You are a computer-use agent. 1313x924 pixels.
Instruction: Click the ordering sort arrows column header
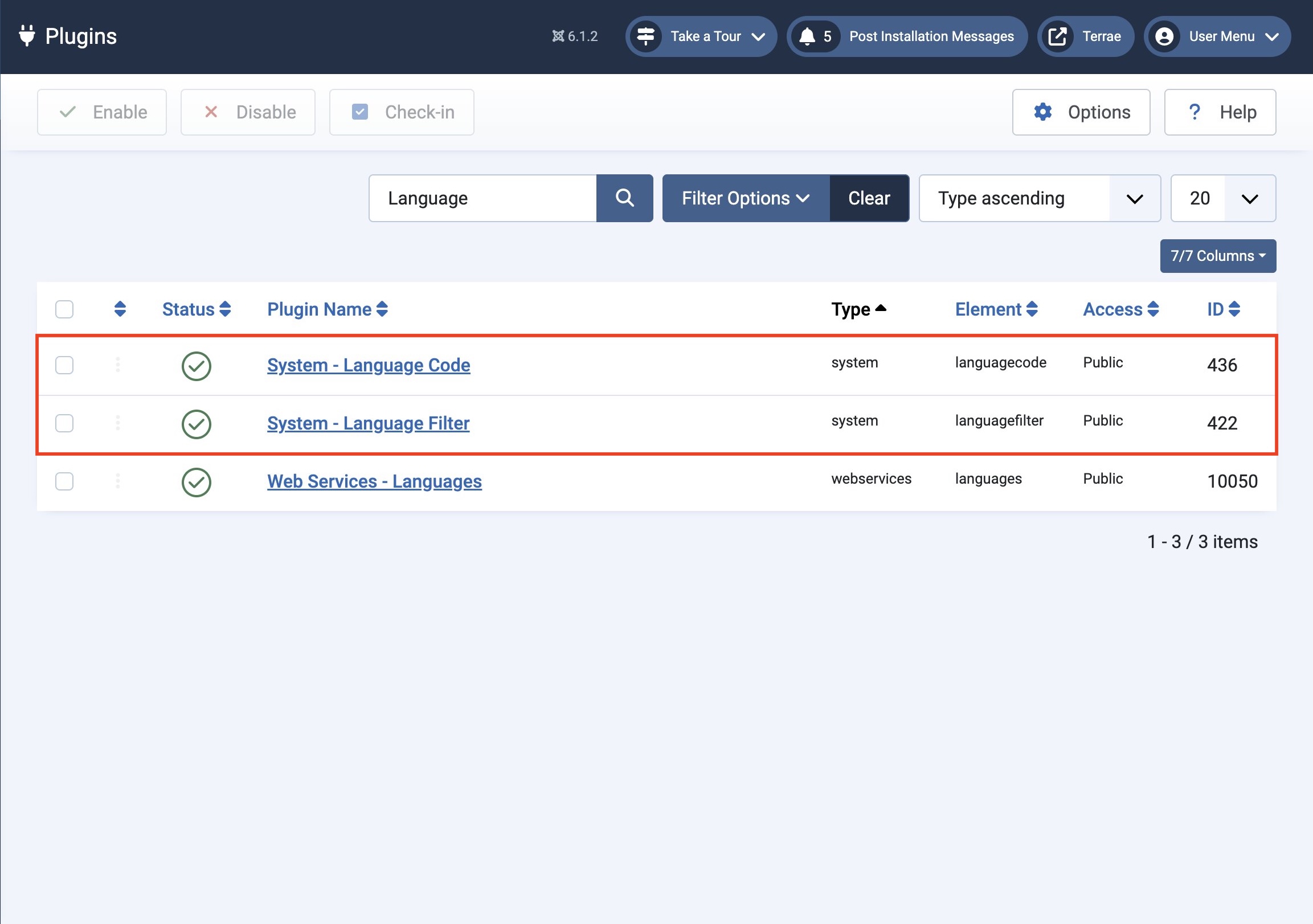120,309
